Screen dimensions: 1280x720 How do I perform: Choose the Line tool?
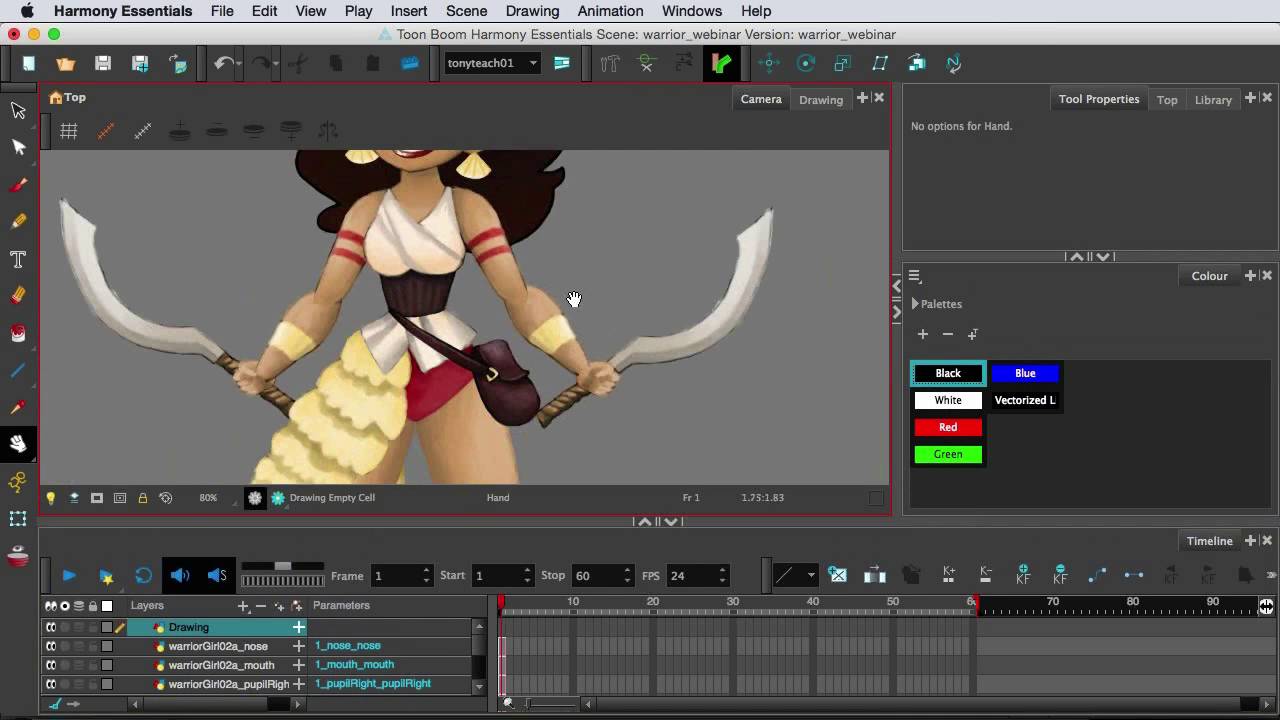click(18, 371)
